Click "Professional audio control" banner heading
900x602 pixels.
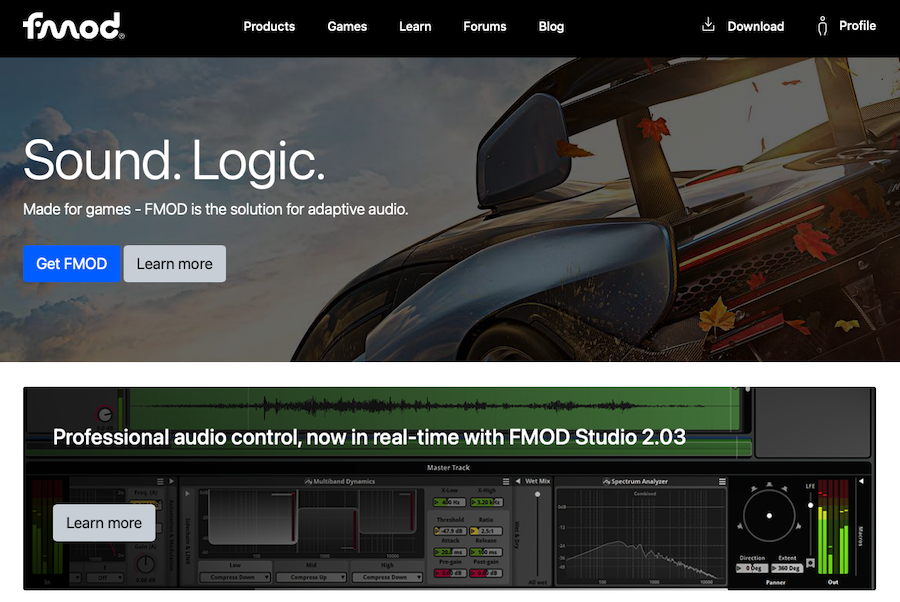[370, 437]
